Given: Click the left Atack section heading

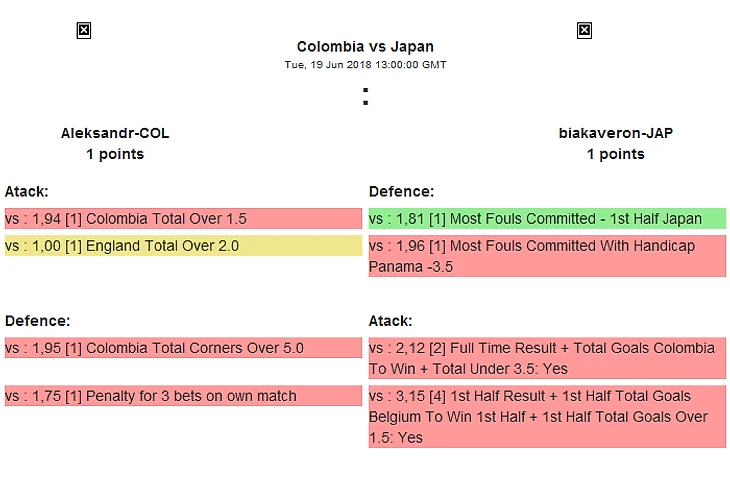Looking at the screenshot, I should tap(27, 191).
